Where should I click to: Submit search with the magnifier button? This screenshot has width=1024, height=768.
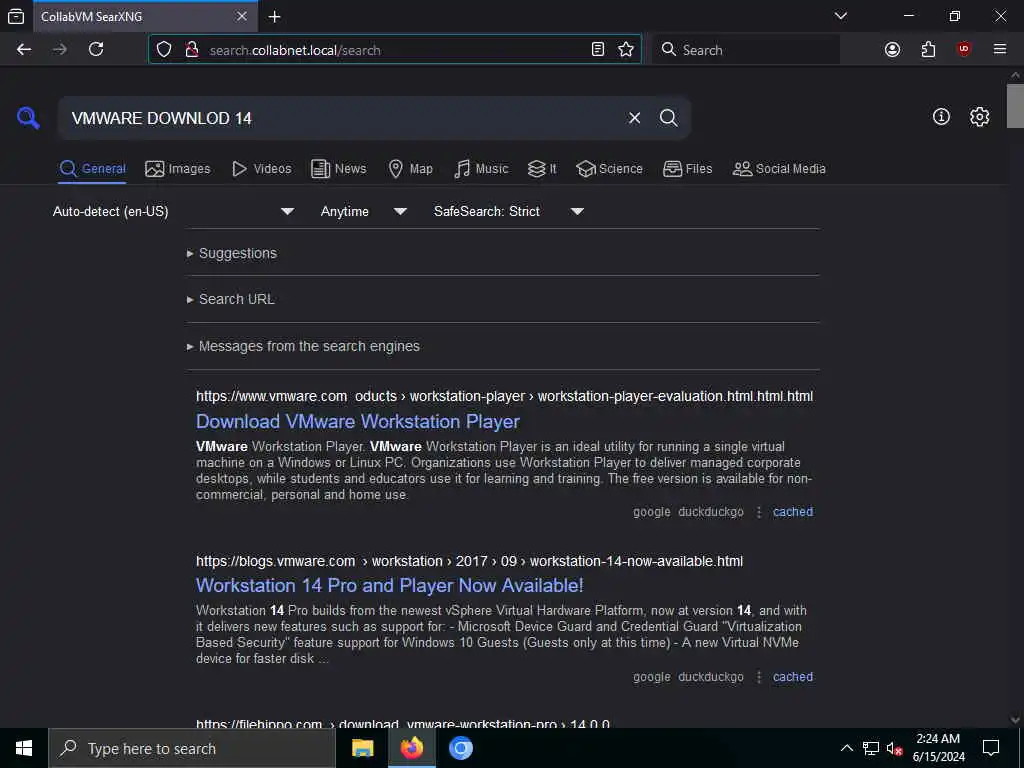pyautogui.click(x=669, y=118)
